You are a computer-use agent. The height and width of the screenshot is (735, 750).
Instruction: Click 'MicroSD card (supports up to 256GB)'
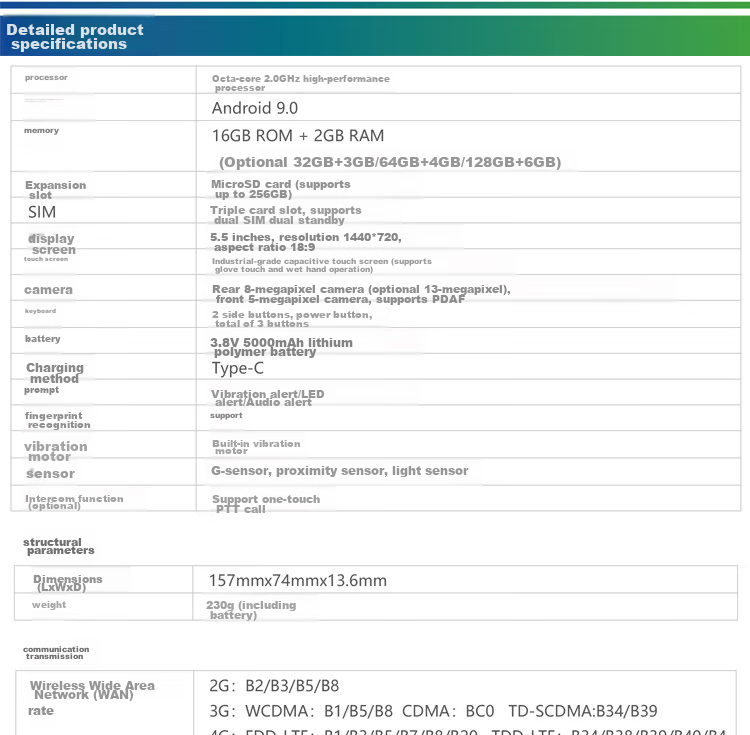pos(280,189)
